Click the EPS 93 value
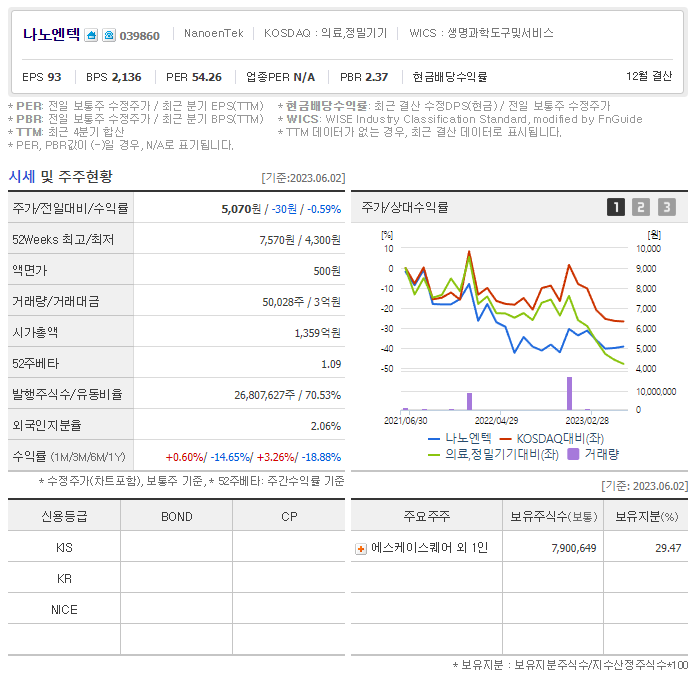The width and height of the screenshot is (697, 677). (42, 77)
